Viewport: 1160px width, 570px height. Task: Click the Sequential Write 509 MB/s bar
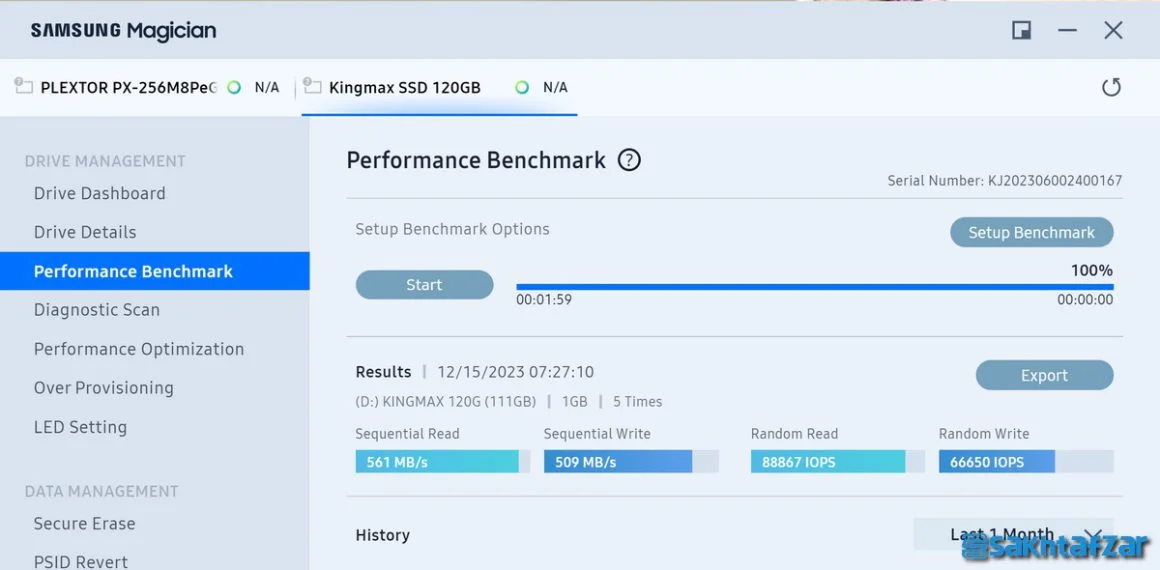631,462
